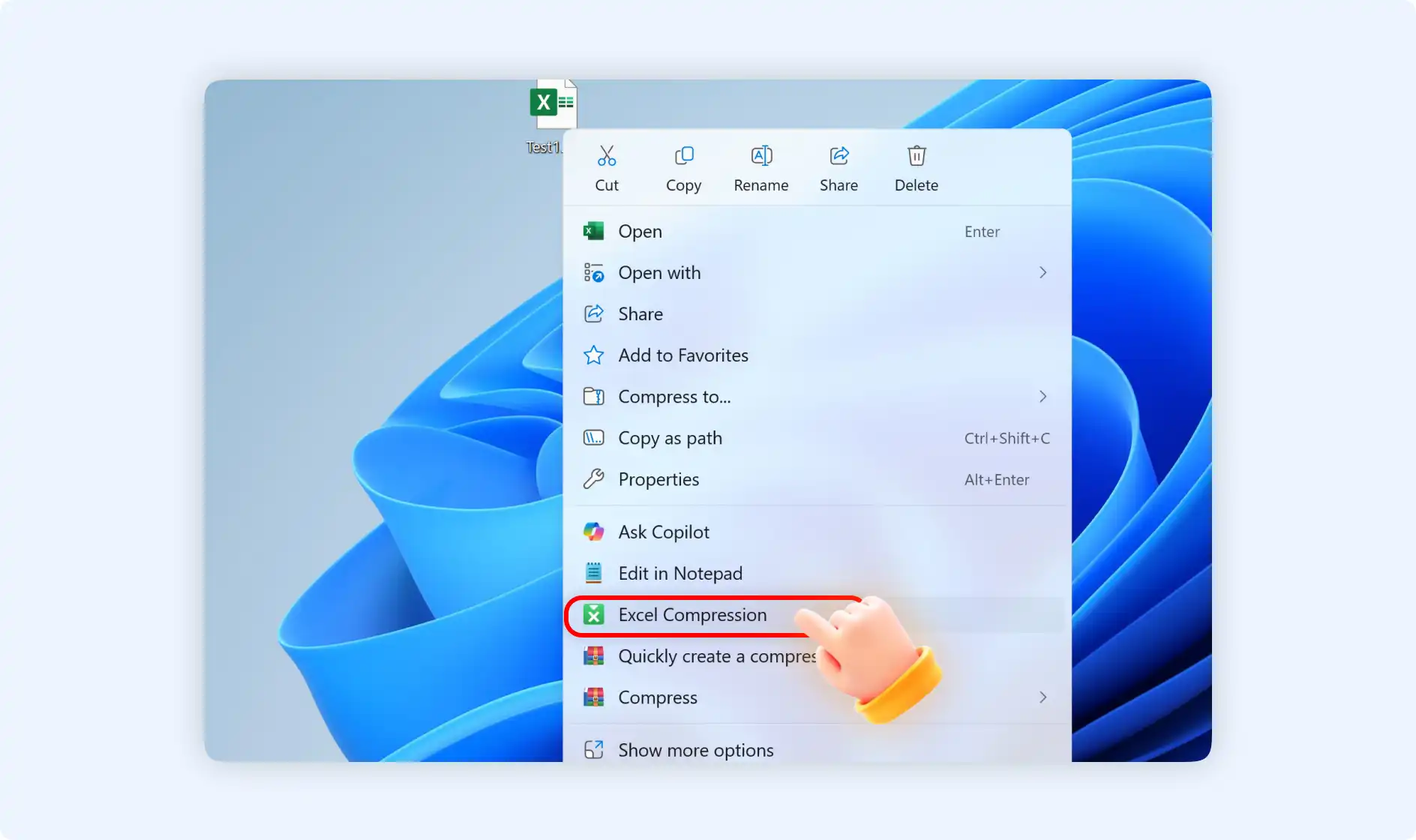Click the green Excel Compression icon
The image size is (1416, 840).
593,614
